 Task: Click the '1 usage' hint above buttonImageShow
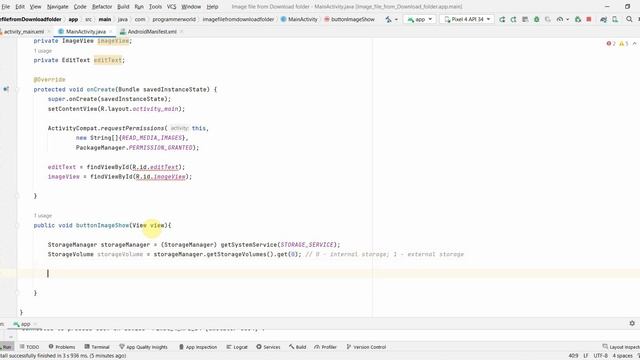tap(43, 216)
